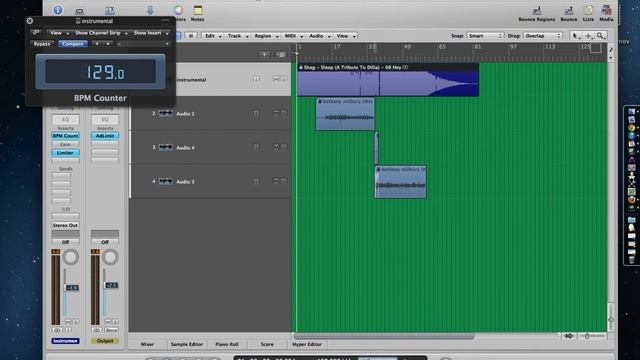Open Show Insert dropdown
The width and height of the screenshot is (640, 360).
point(151,33)
